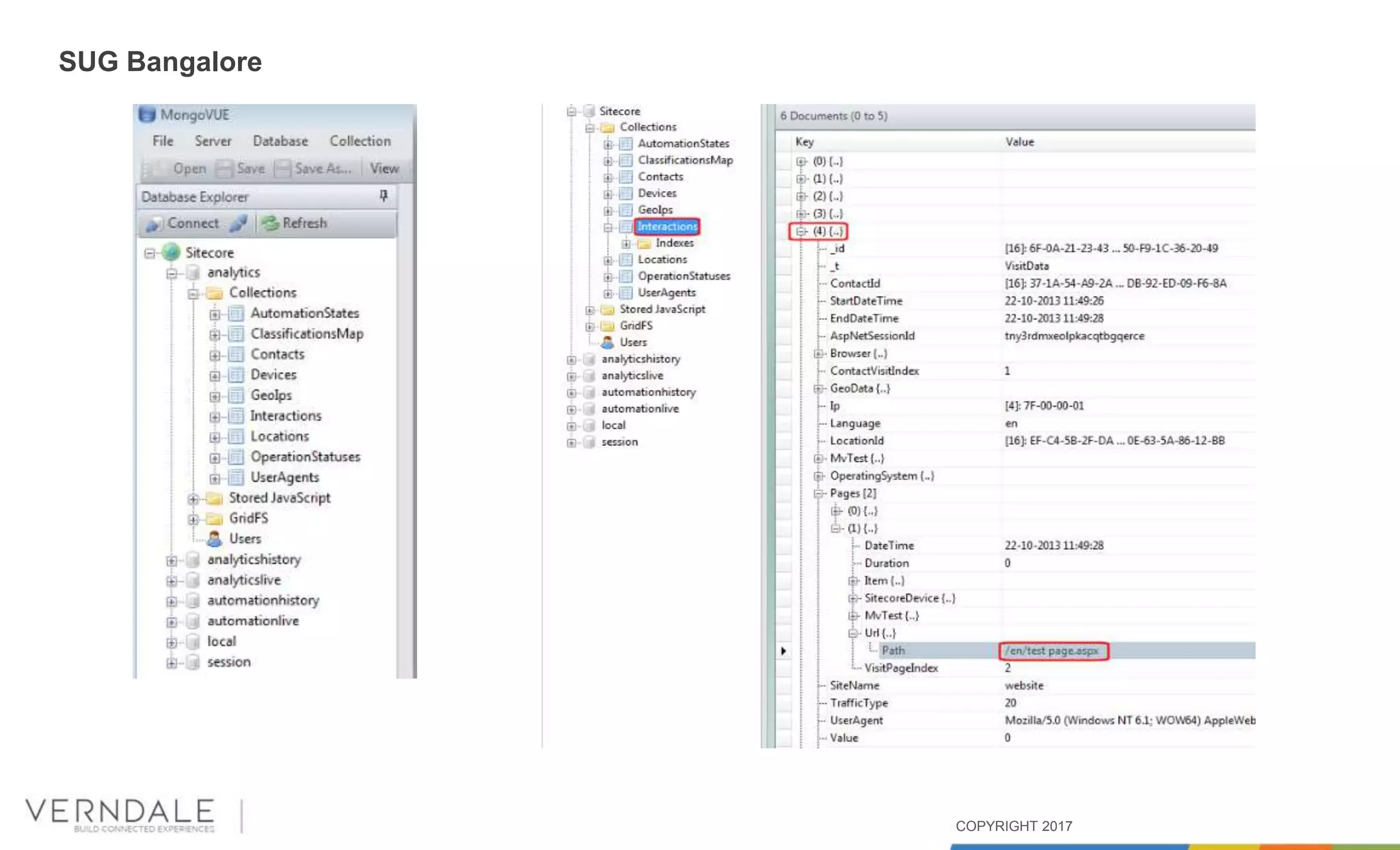Open the File menu
The image size is (1400, 850).
(163, 141)
